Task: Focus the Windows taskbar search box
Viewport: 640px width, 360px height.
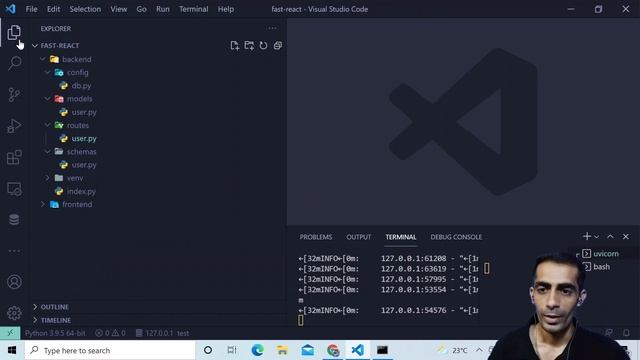Action: point(110,350)
